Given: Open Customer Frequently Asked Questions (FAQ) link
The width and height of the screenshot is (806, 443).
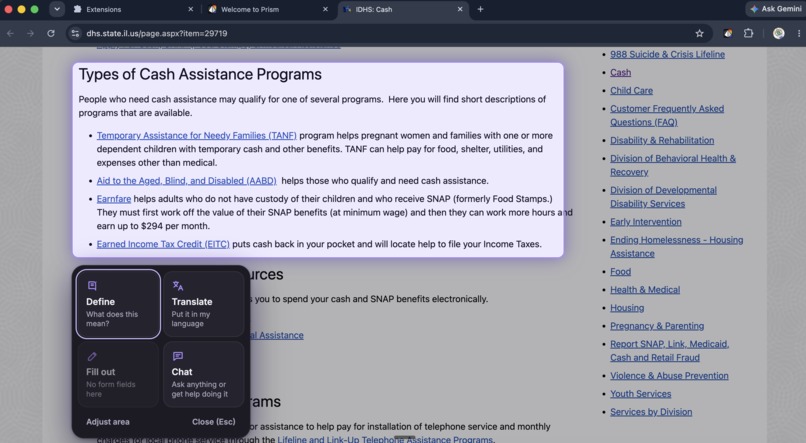Looking at the screenshot, I should pyautogui.click(x=667, y=116).
